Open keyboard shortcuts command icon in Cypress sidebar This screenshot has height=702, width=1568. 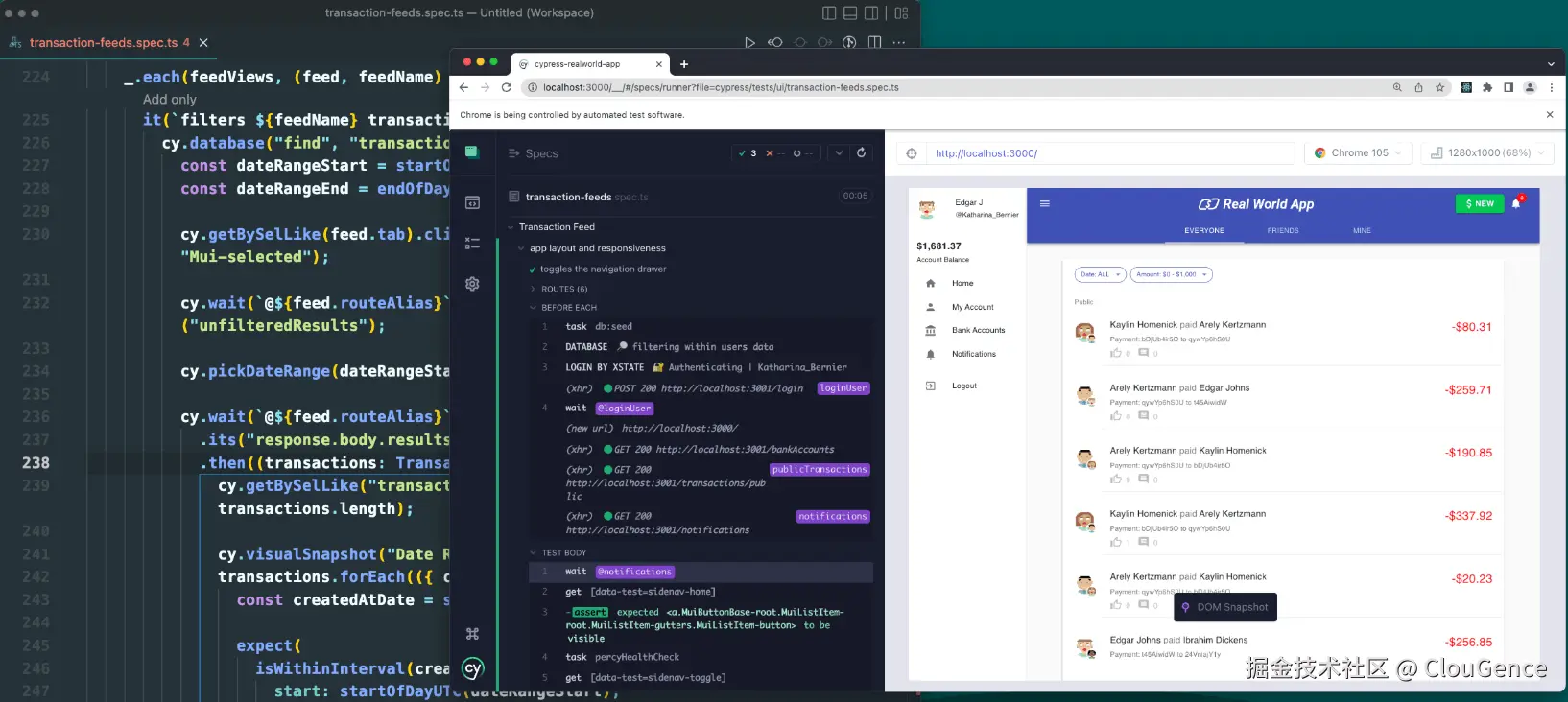click(472, 634)
